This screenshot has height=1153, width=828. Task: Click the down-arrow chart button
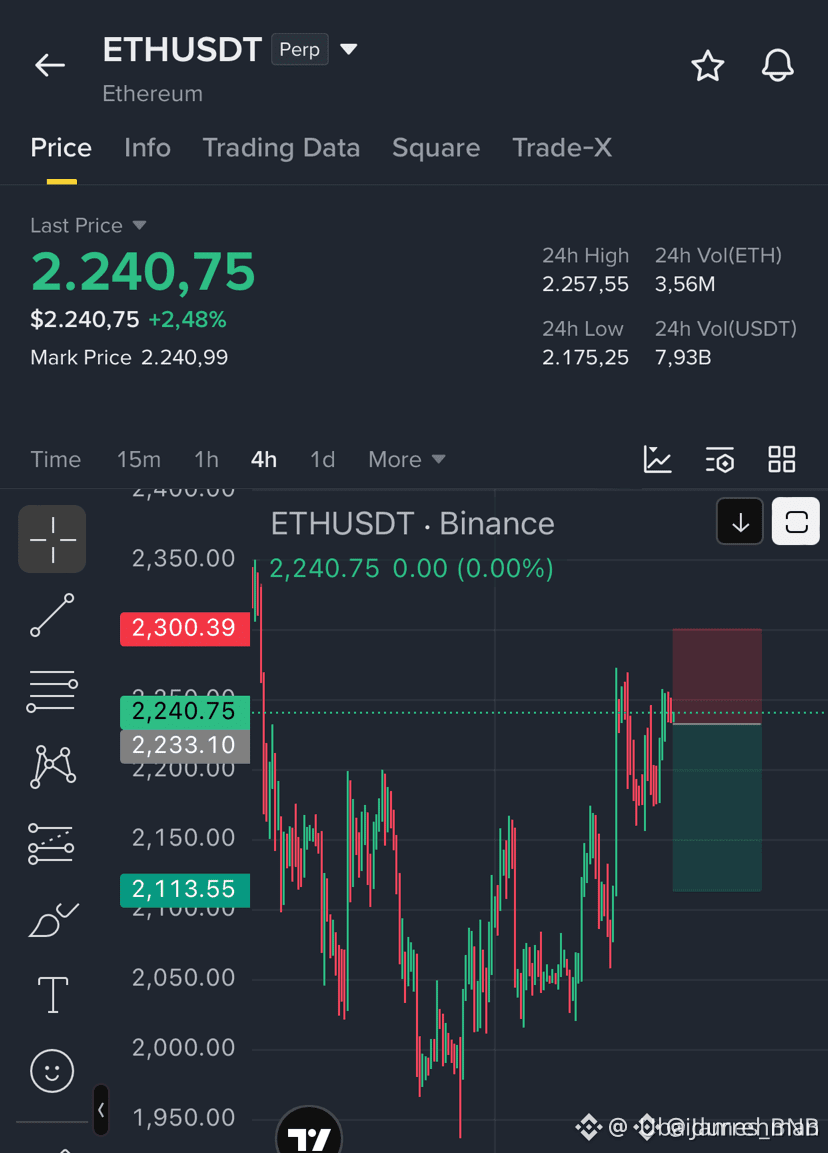pos(740,521)
